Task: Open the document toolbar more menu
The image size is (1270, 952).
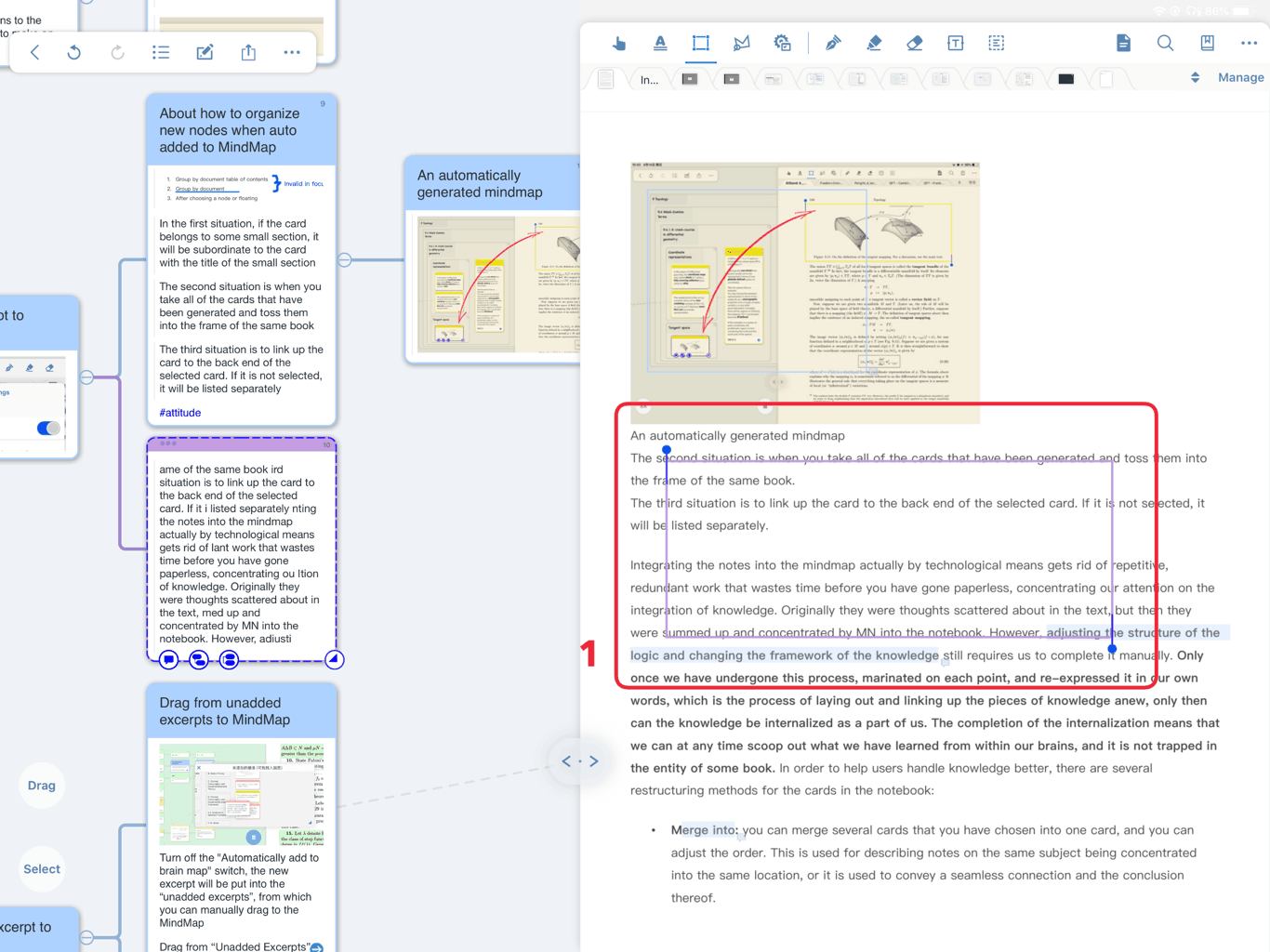Action: click(1249, 43)
